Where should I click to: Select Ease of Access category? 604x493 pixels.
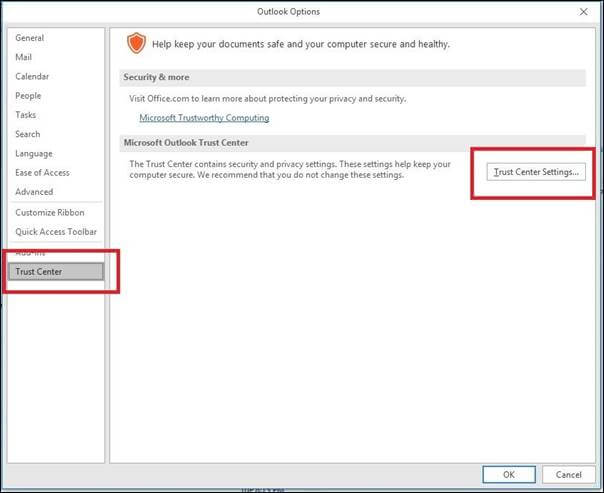42,173
